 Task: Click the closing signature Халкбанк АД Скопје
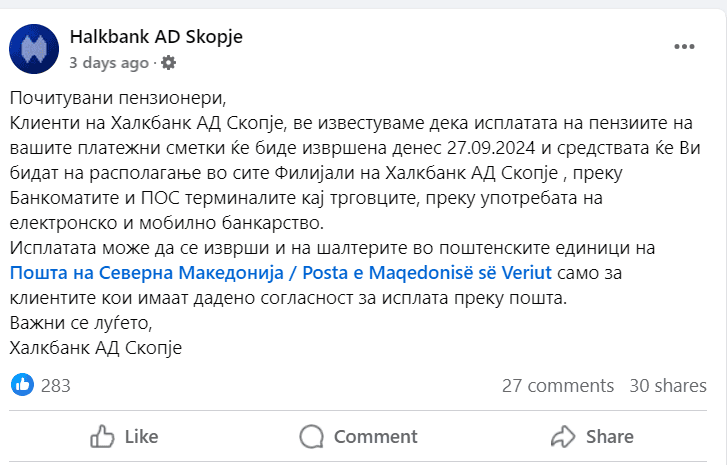96,348
